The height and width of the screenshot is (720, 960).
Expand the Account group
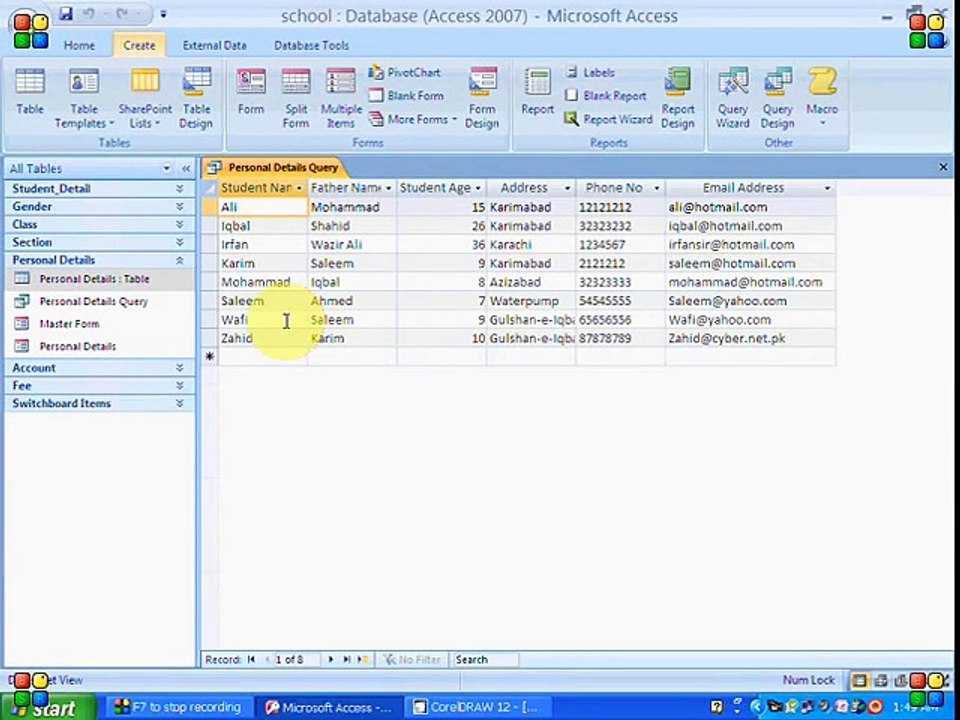click(179, 368)
